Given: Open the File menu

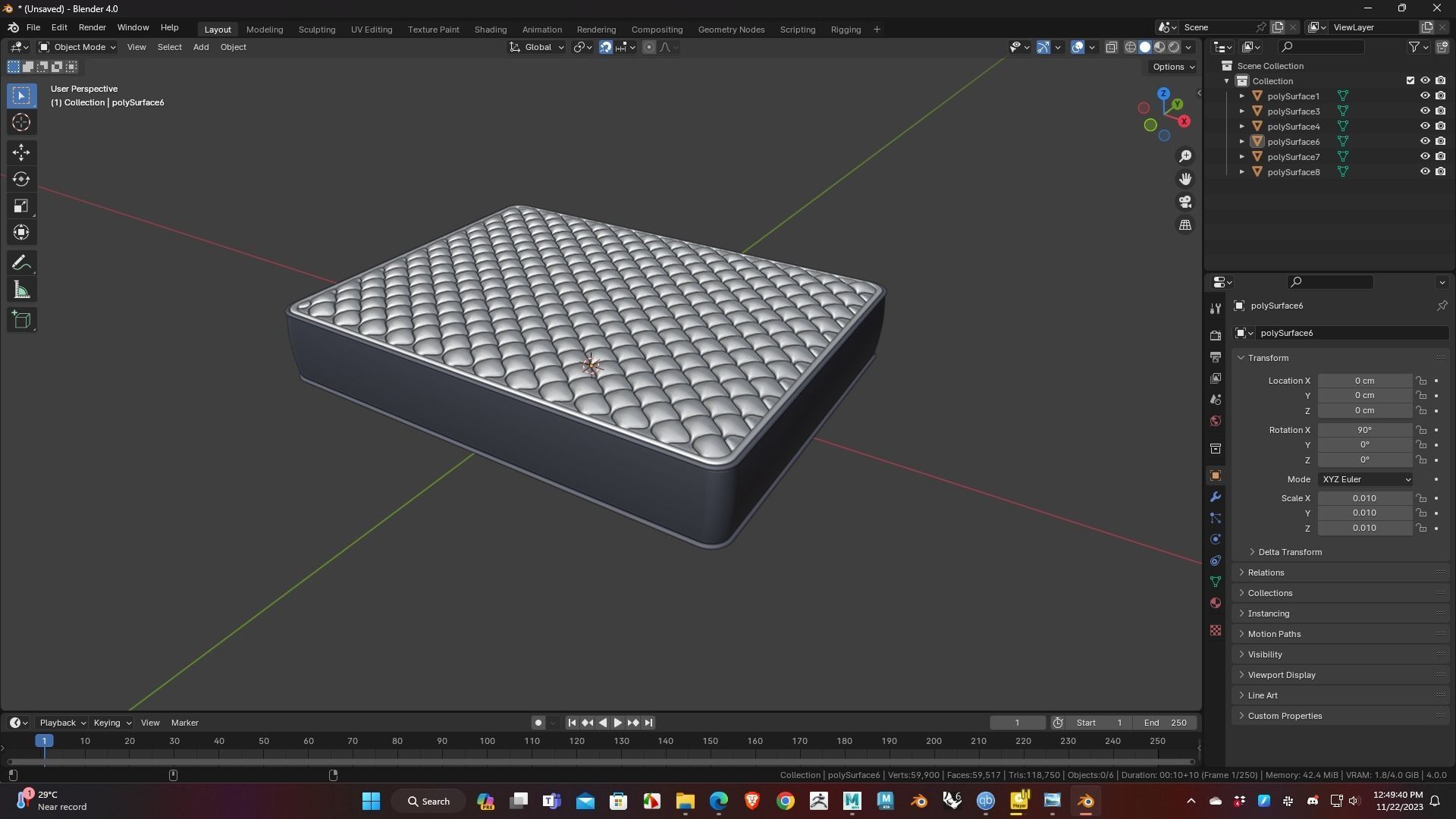Looking at the screenshot, I should [33, 27].
